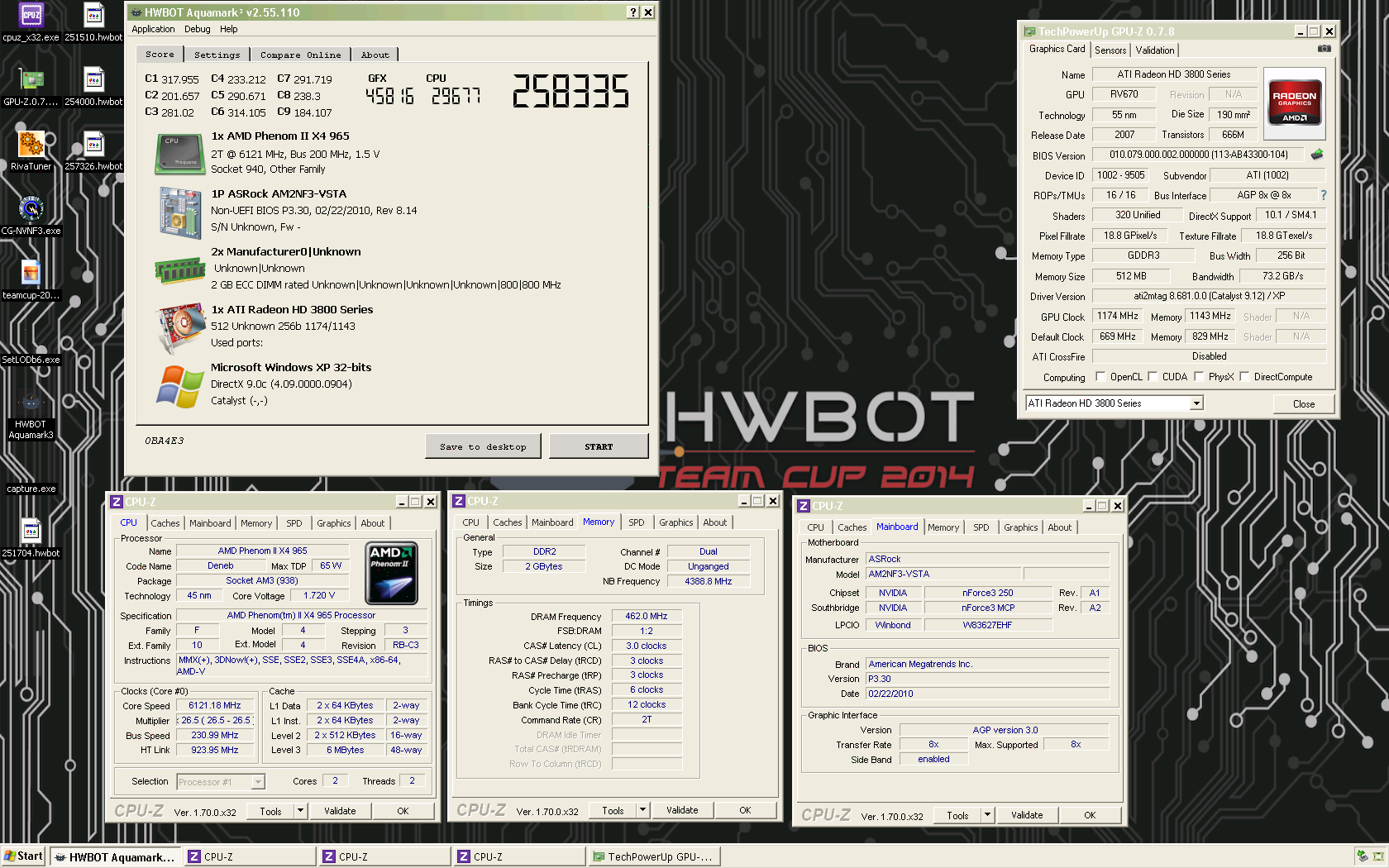Click the CPU chip icon in Aquamark
1389x868 pixels.
coord(179,154)
